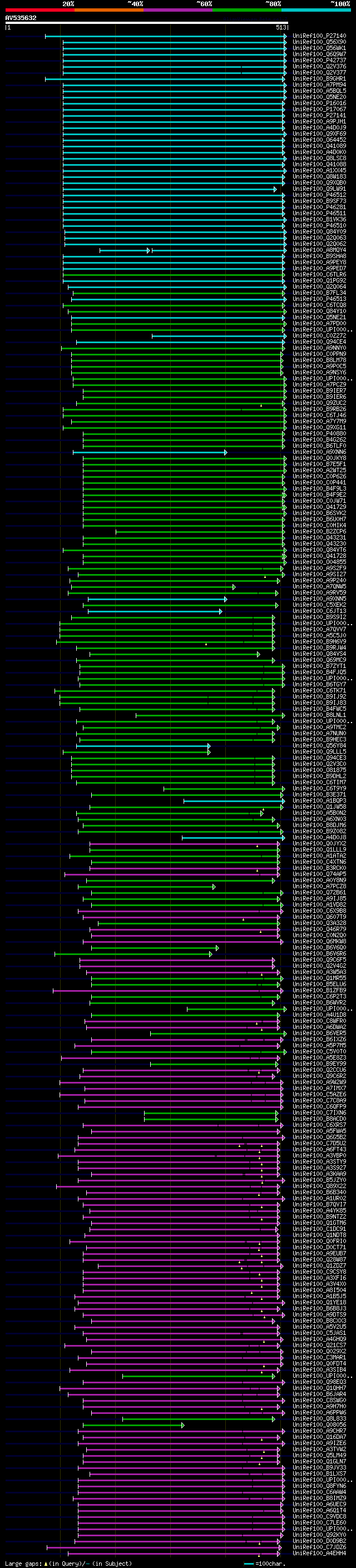Screen dimensions: 356x1568
Task: Click the UniRef100_B1VK36 label
Action: 319,220
